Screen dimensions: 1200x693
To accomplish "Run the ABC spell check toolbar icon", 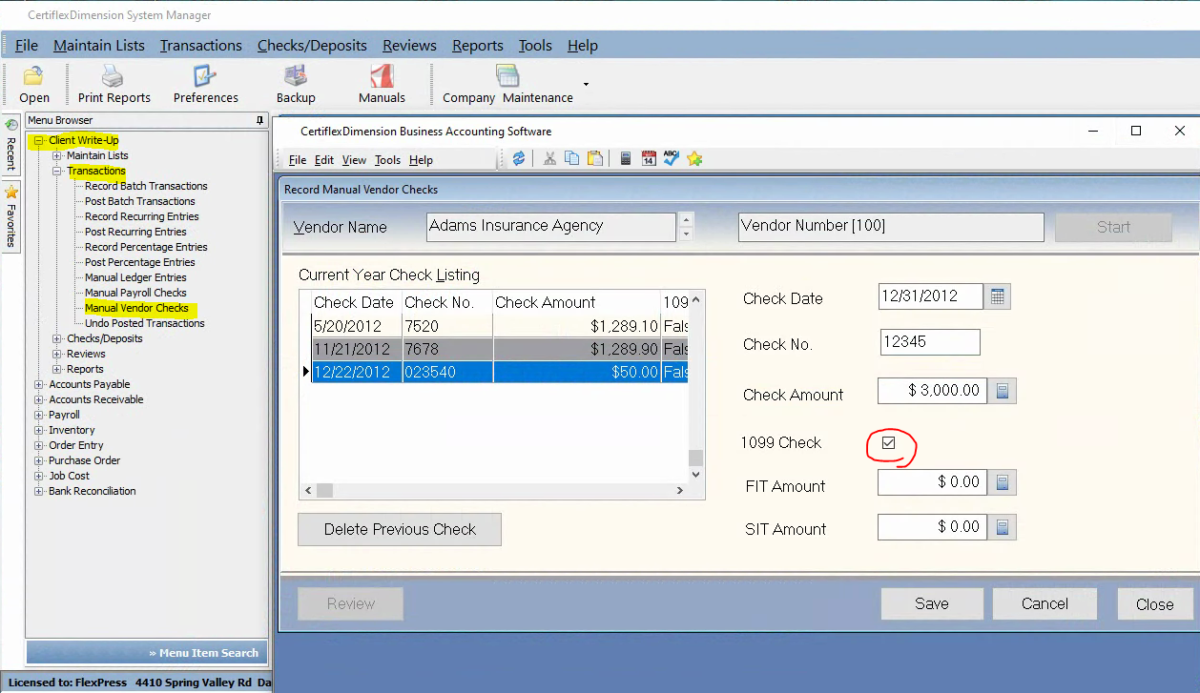I will [671, 158].
